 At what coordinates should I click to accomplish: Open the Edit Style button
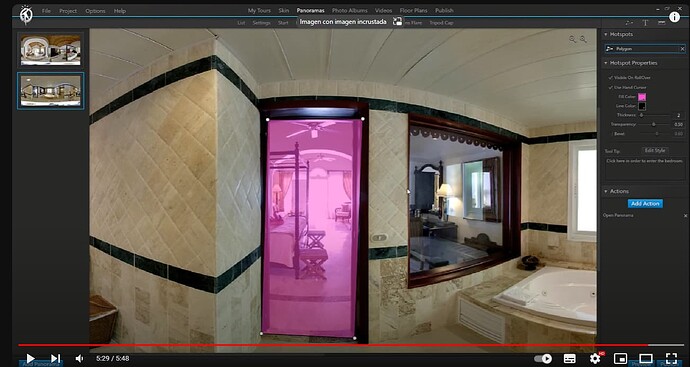655,150
